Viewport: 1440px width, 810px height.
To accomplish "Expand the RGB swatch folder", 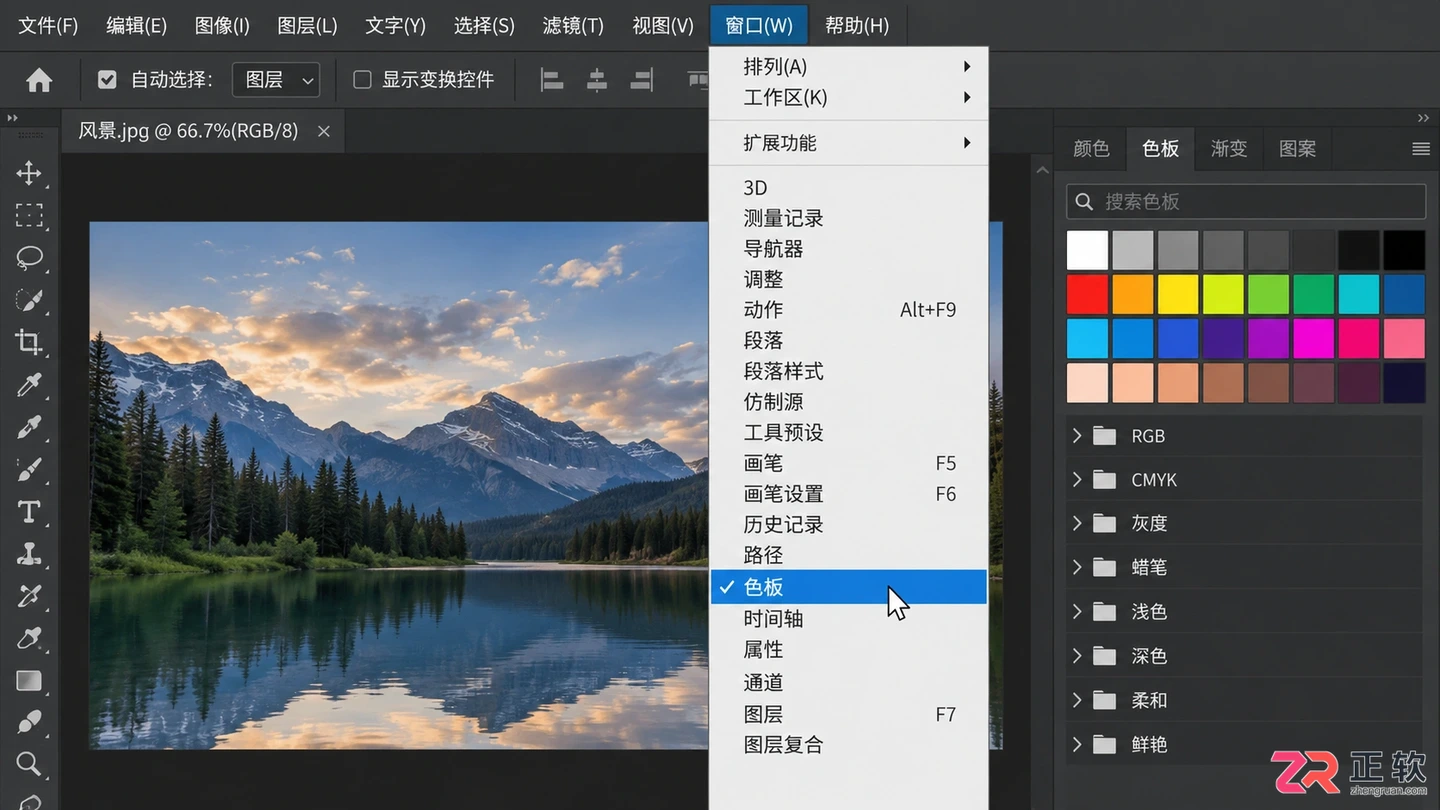I will coord(1077,435).
